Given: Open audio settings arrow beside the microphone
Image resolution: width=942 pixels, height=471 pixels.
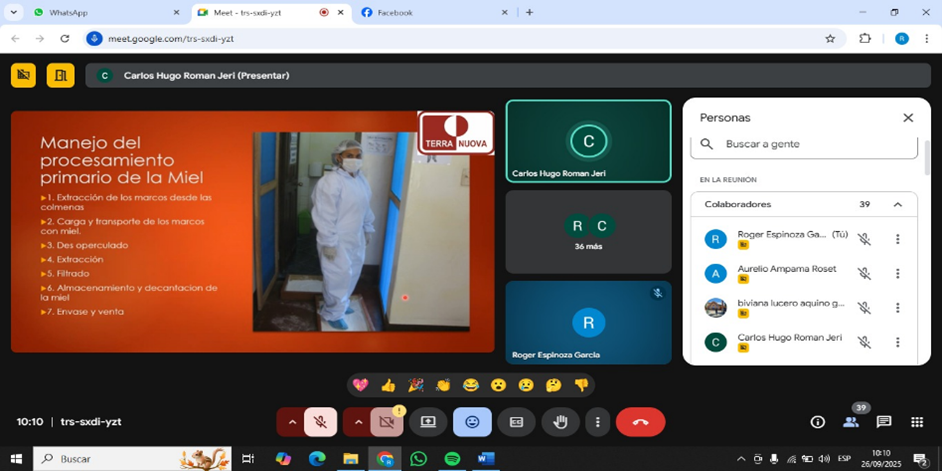Looking at the screenshot, I should click(x=292, y=422).
